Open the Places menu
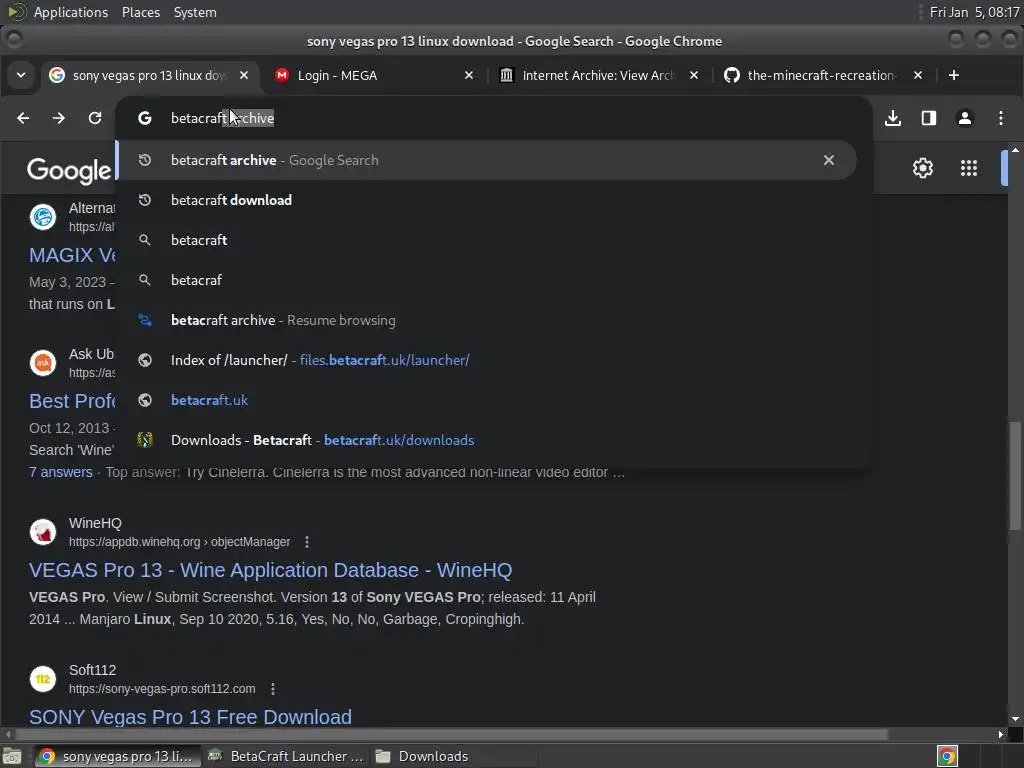This screenshot has height=768, width=1024. point(141,12)
